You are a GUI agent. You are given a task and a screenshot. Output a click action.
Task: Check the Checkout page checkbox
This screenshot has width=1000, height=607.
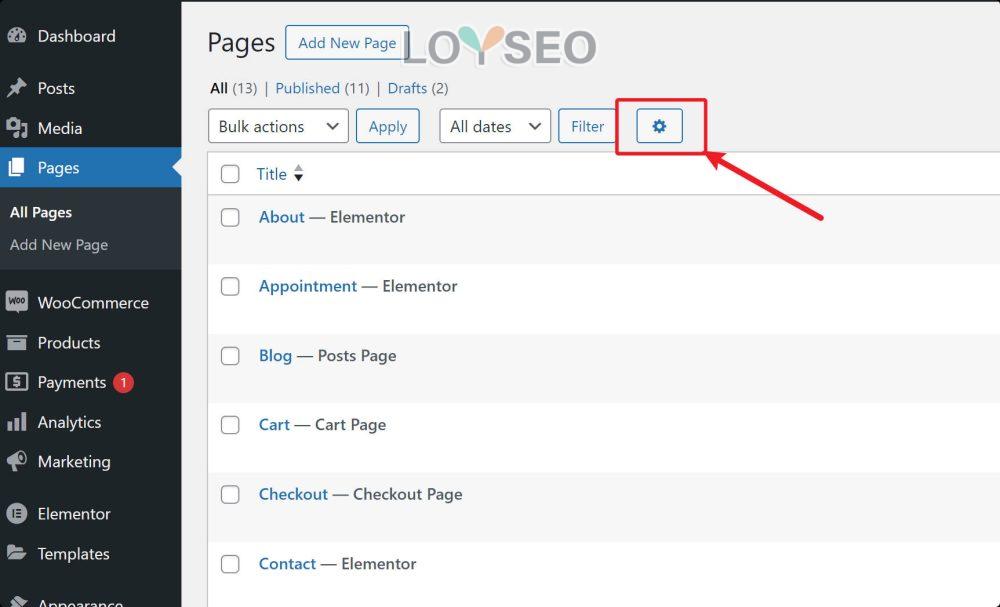pos(230,494)
